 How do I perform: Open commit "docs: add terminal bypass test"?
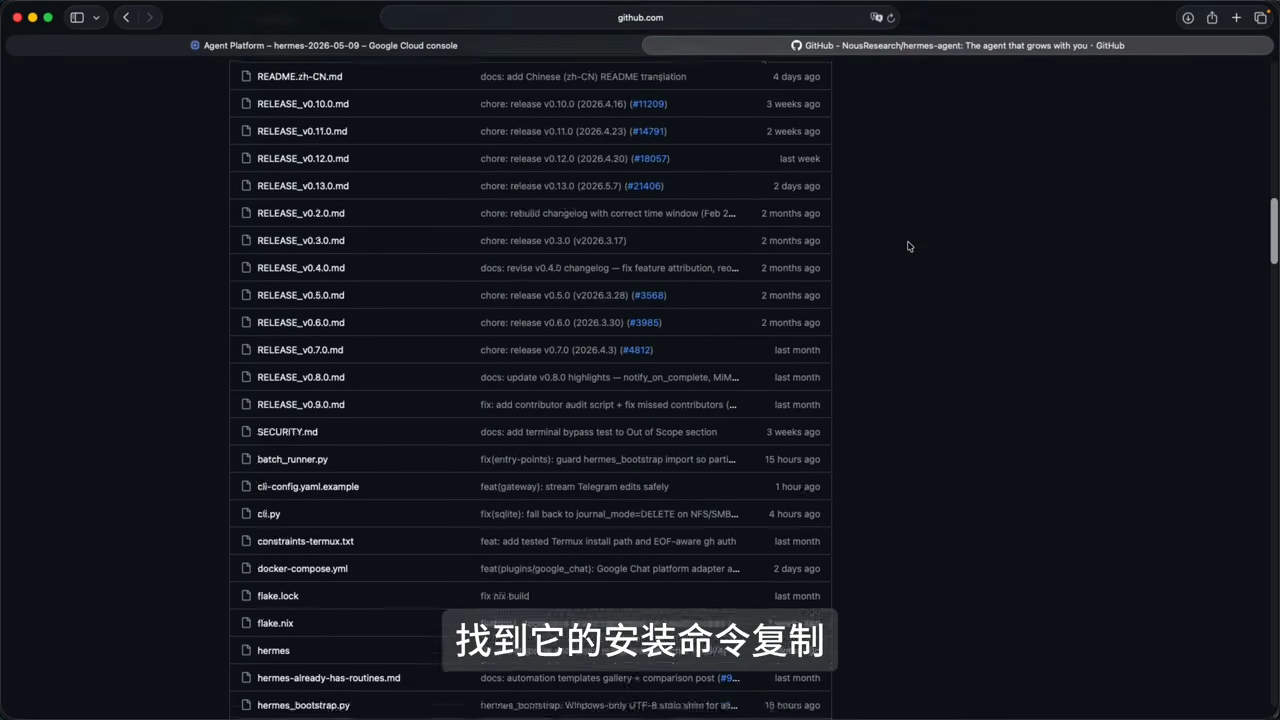pyautogui.click(x=598, y=432)
